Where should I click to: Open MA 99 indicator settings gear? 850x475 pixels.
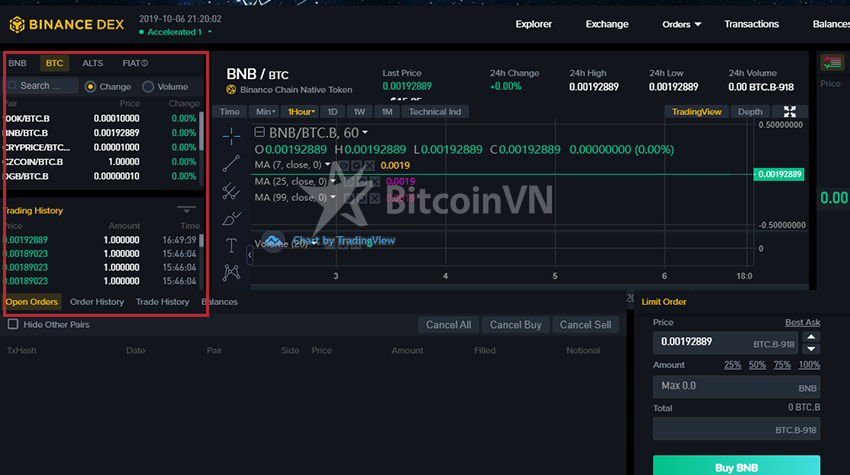pos(362,198)
